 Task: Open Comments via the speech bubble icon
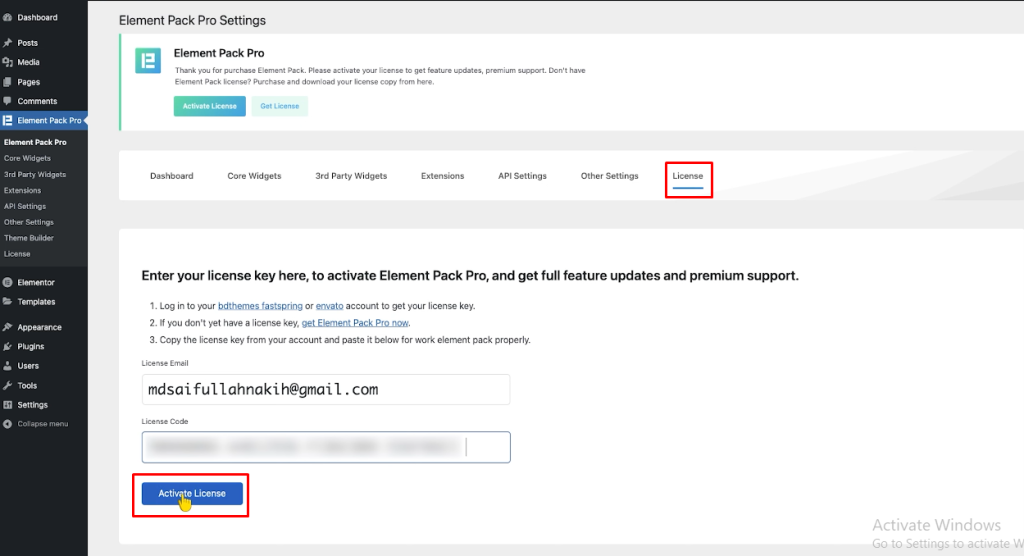tap(8, 101)
